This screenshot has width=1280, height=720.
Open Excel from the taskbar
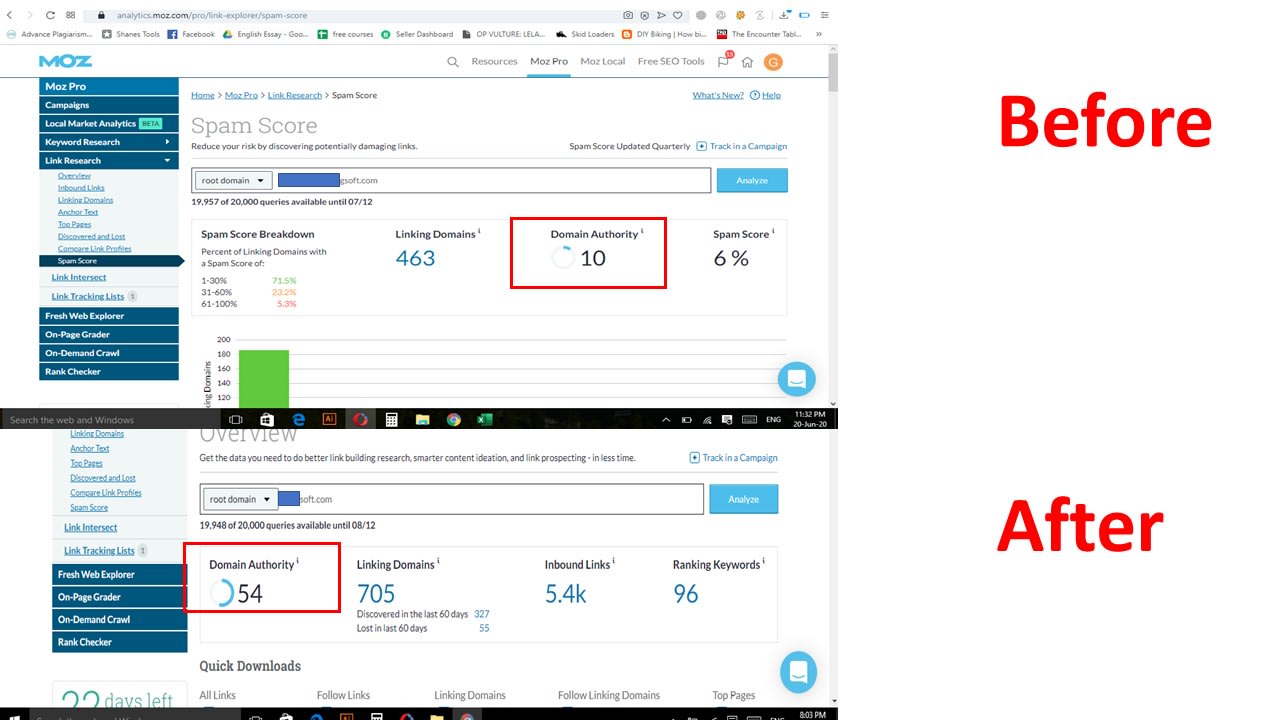coord(484,420)
